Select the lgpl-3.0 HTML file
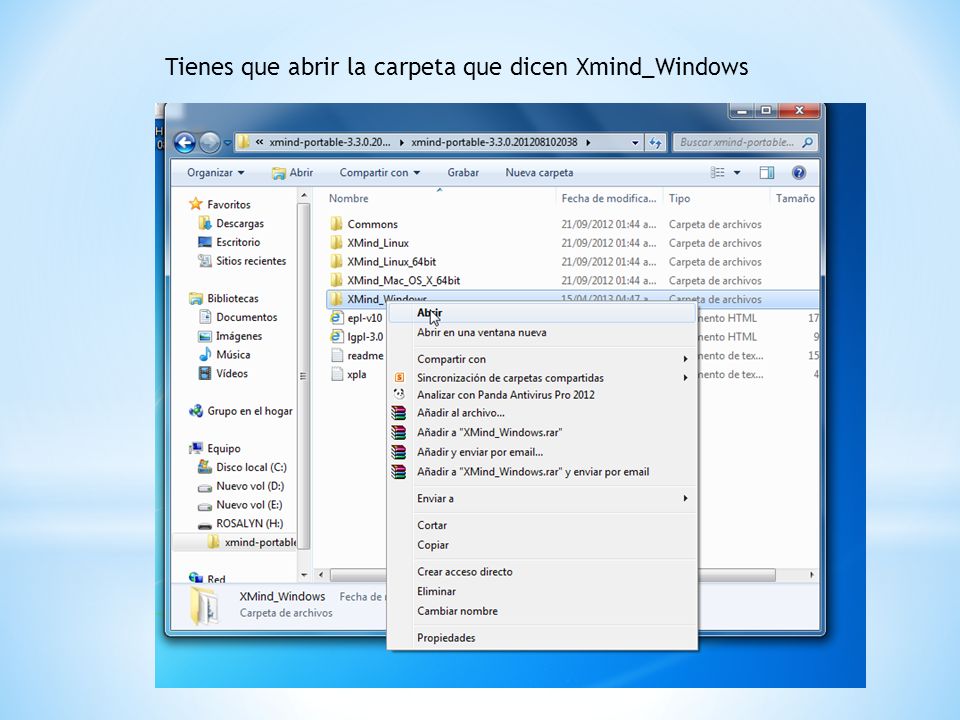 coord(357,337)
